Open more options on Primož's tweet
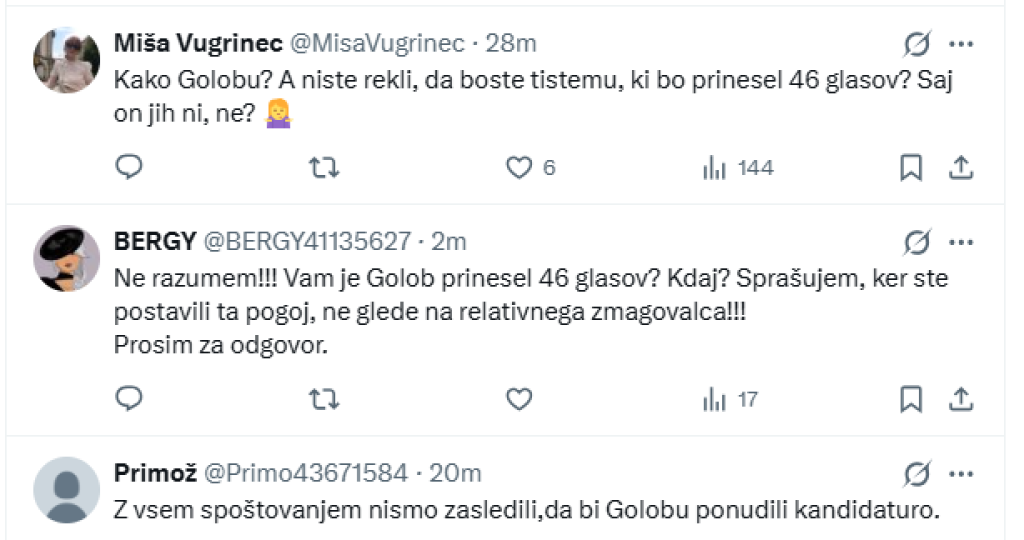Image resolution: width=1024 pixels, height=540 pixels. click(960, 473)
